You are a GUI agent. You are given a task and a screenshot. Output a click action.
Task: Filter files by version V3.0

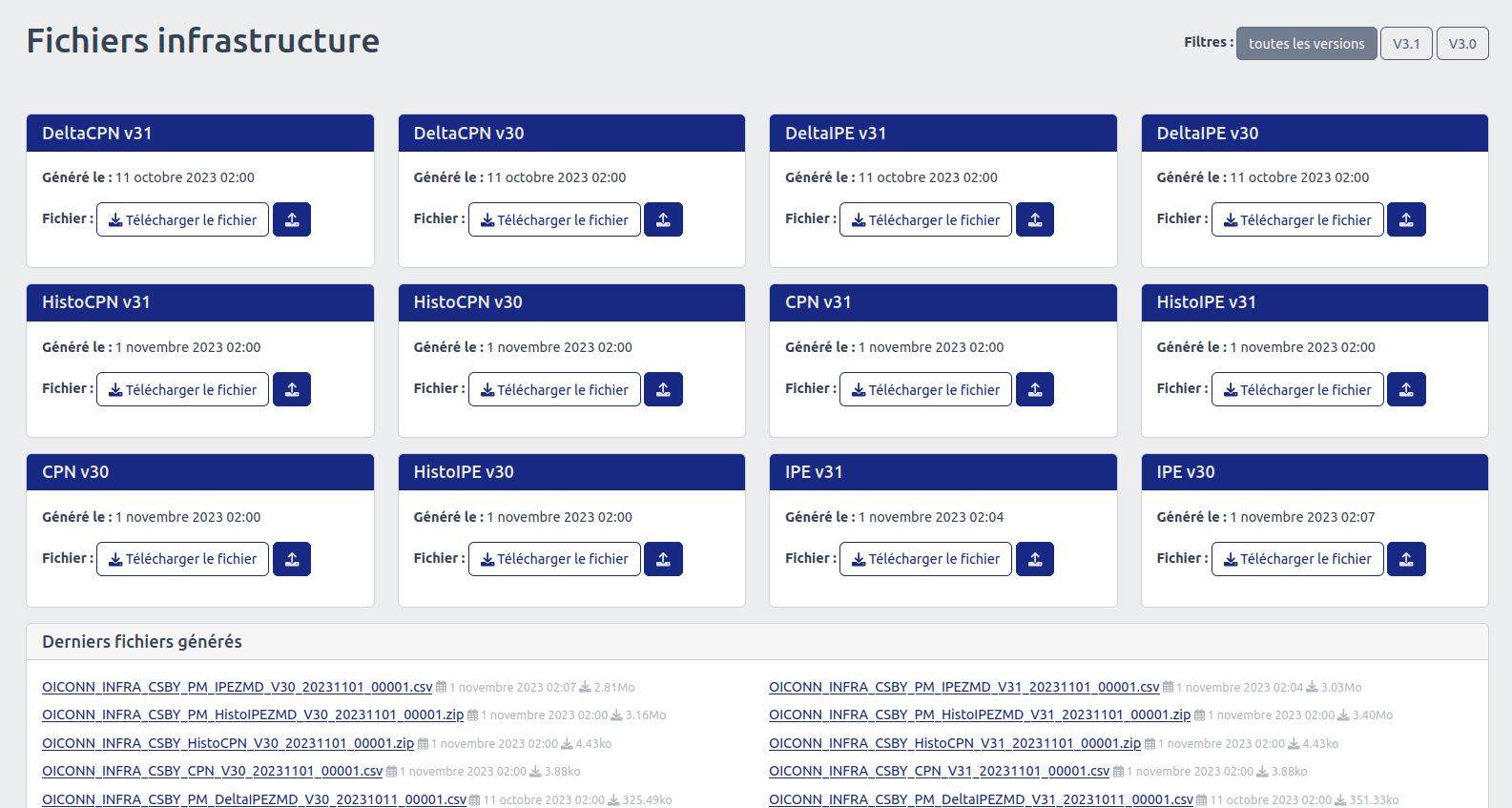point(1461,44)
